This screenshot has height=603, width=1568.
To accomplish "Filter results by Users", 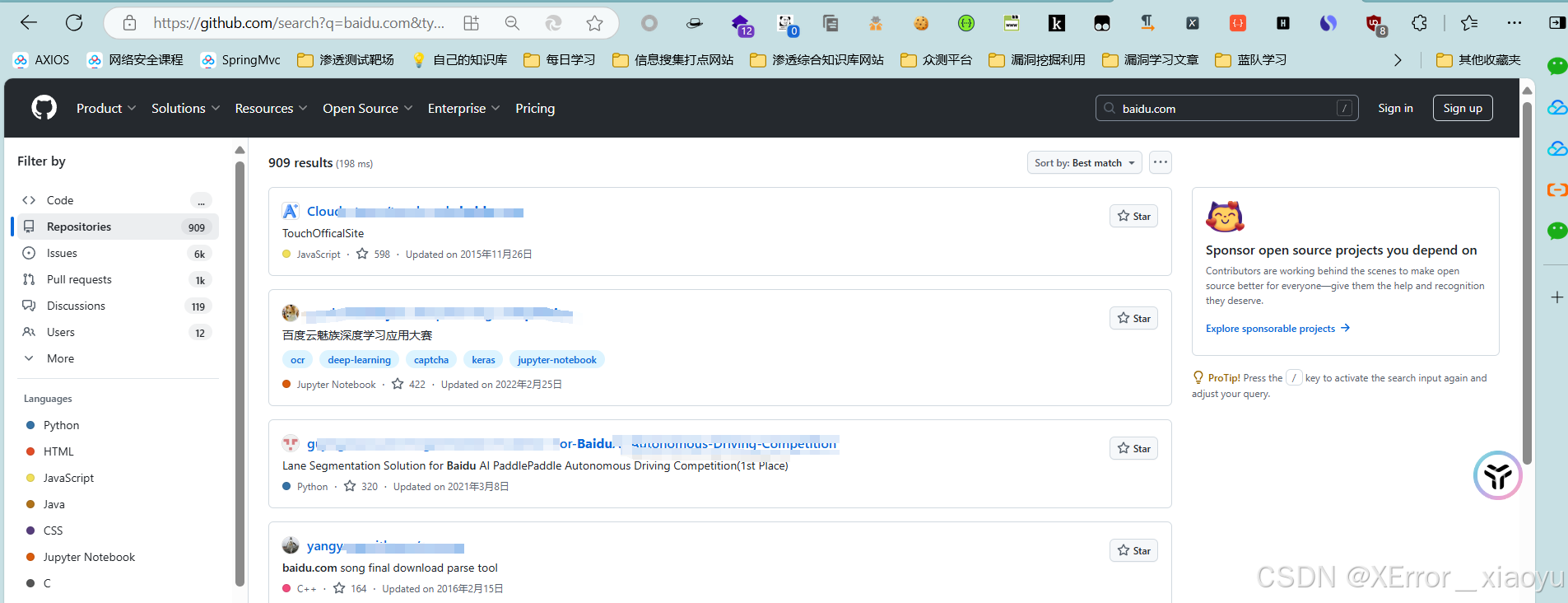I will [x=118, y=332].
